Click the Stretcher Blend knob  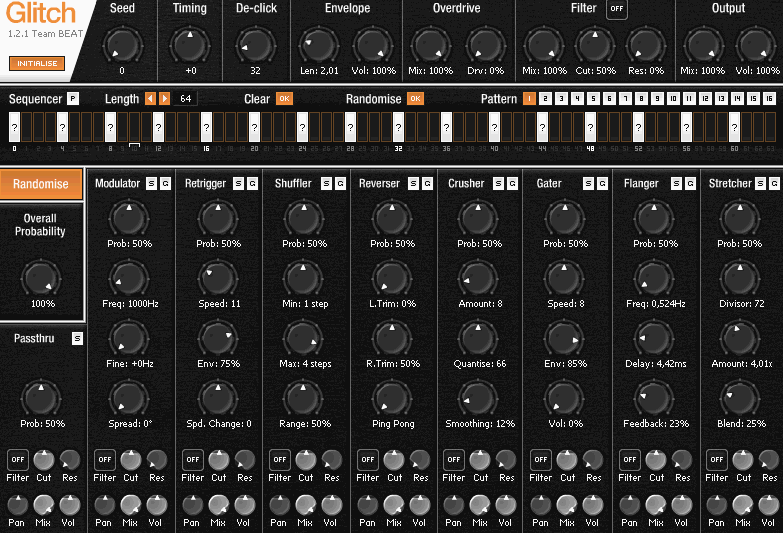point(740,399)
